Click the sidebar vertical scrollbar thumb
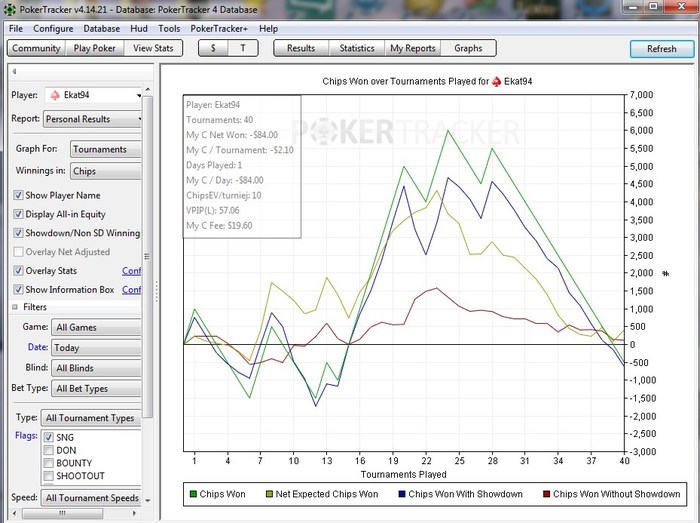 pyautogui.click(x=148, y=256)
